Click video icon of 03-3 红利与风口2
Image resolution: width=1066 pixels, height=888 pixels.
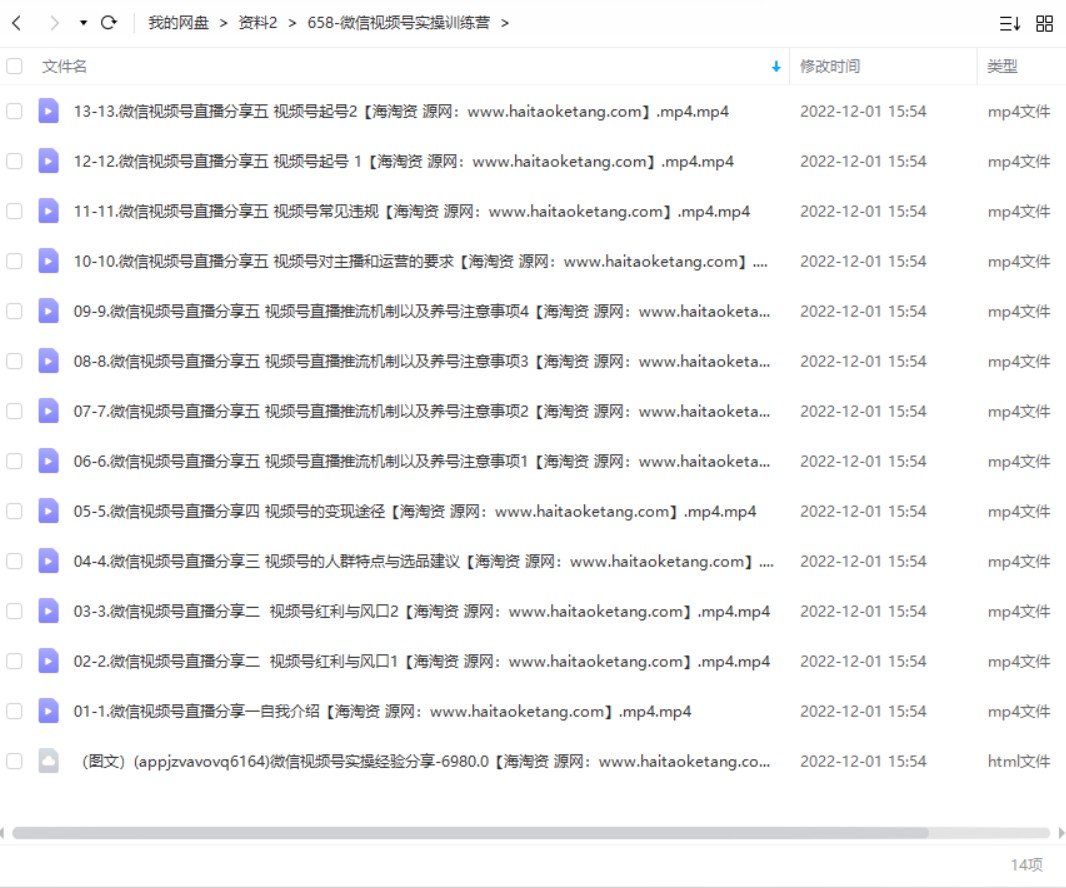[x=48, y=611]
